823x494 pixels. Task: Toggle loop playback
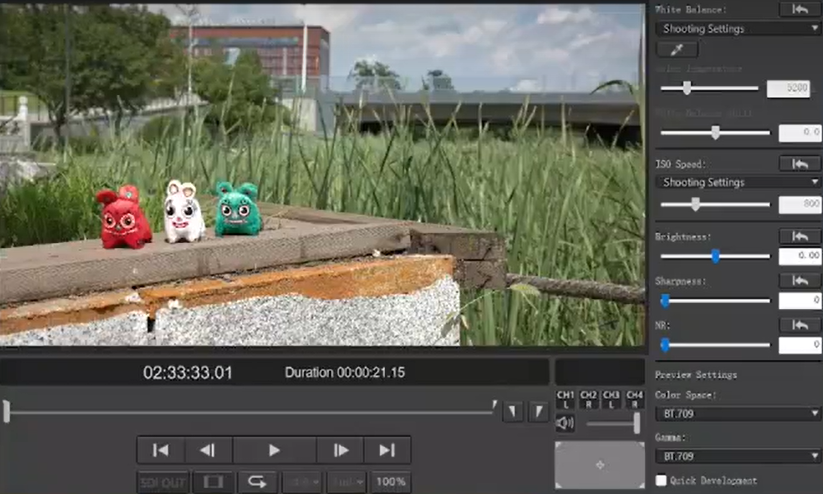[257, 481]
